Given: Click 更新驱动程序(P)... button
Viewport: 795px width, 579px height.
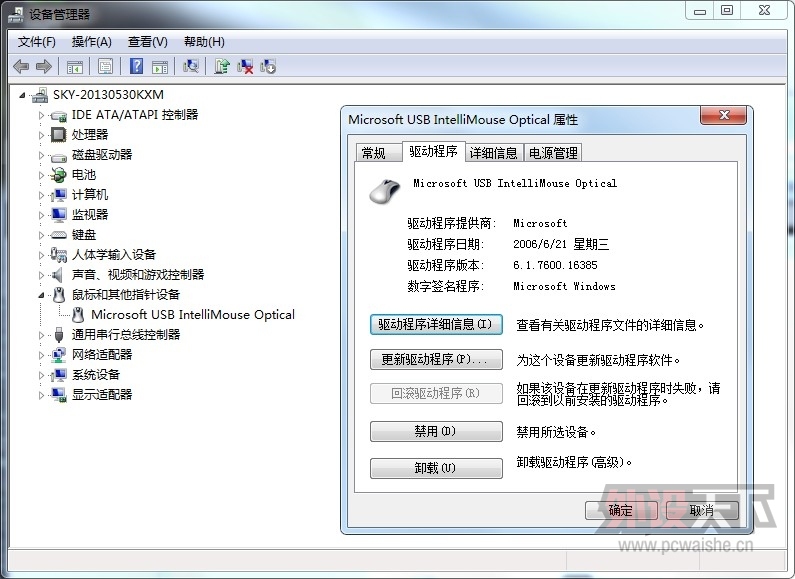Looking at the screenshot, I should point(436,359).
